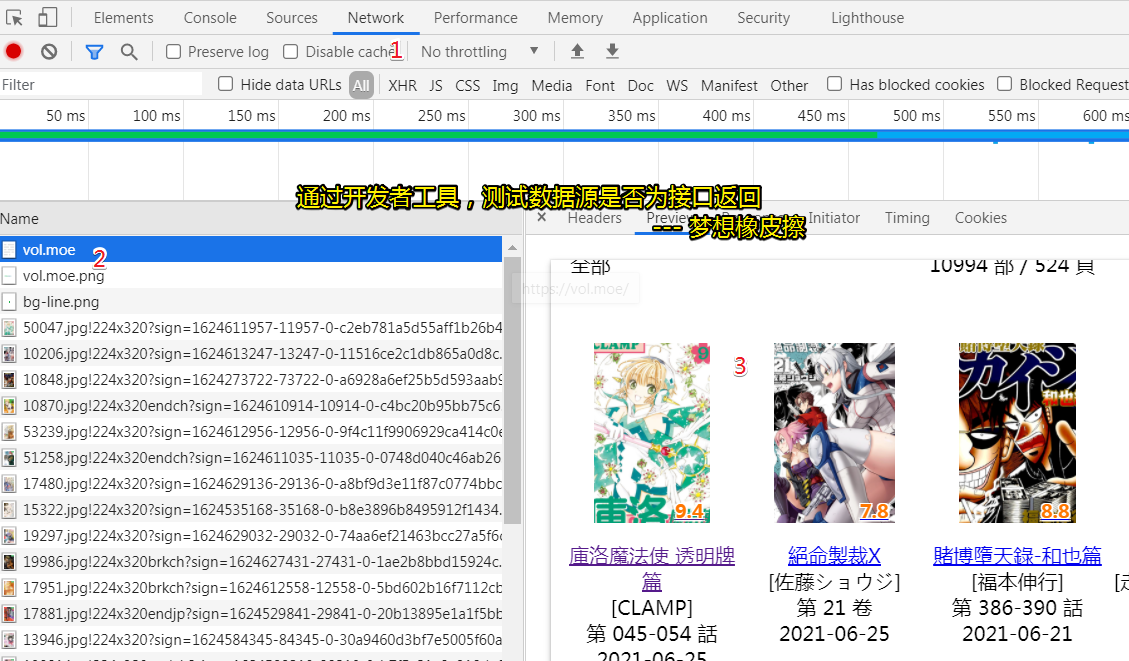Filter requests by Doc

tap(640, 86)
